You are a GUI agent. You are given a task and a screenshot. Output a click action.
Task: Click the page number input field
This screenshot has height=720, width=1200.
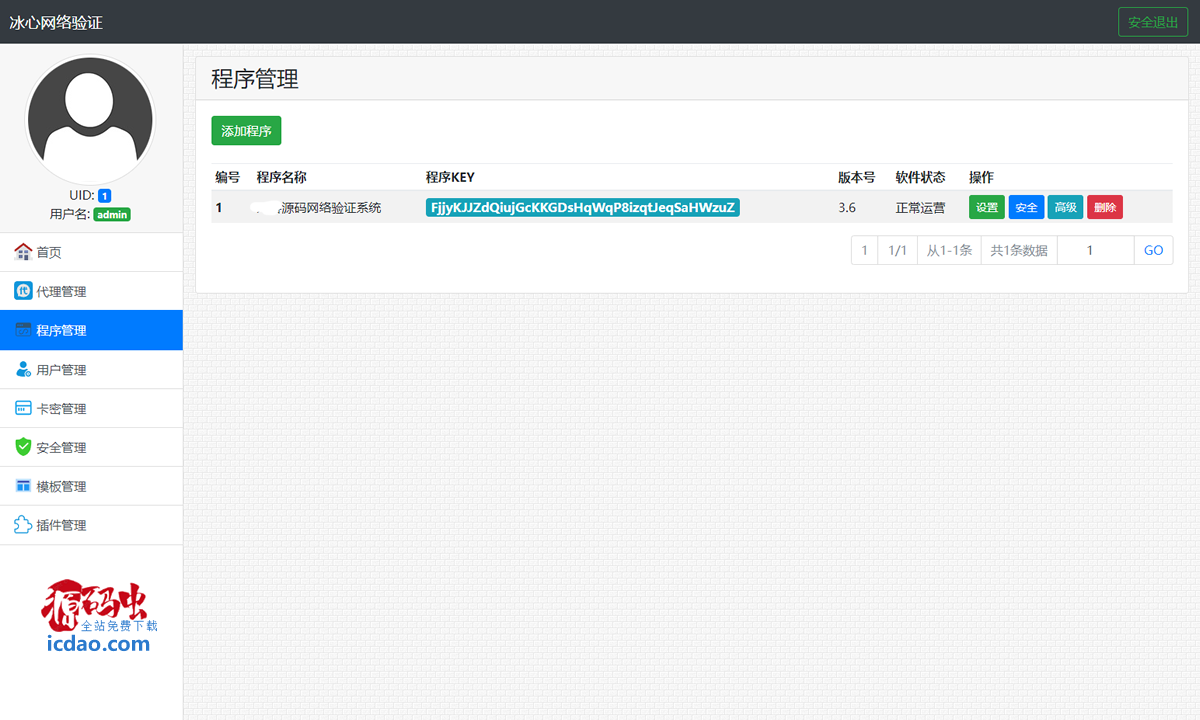[x=1095, y=250]
